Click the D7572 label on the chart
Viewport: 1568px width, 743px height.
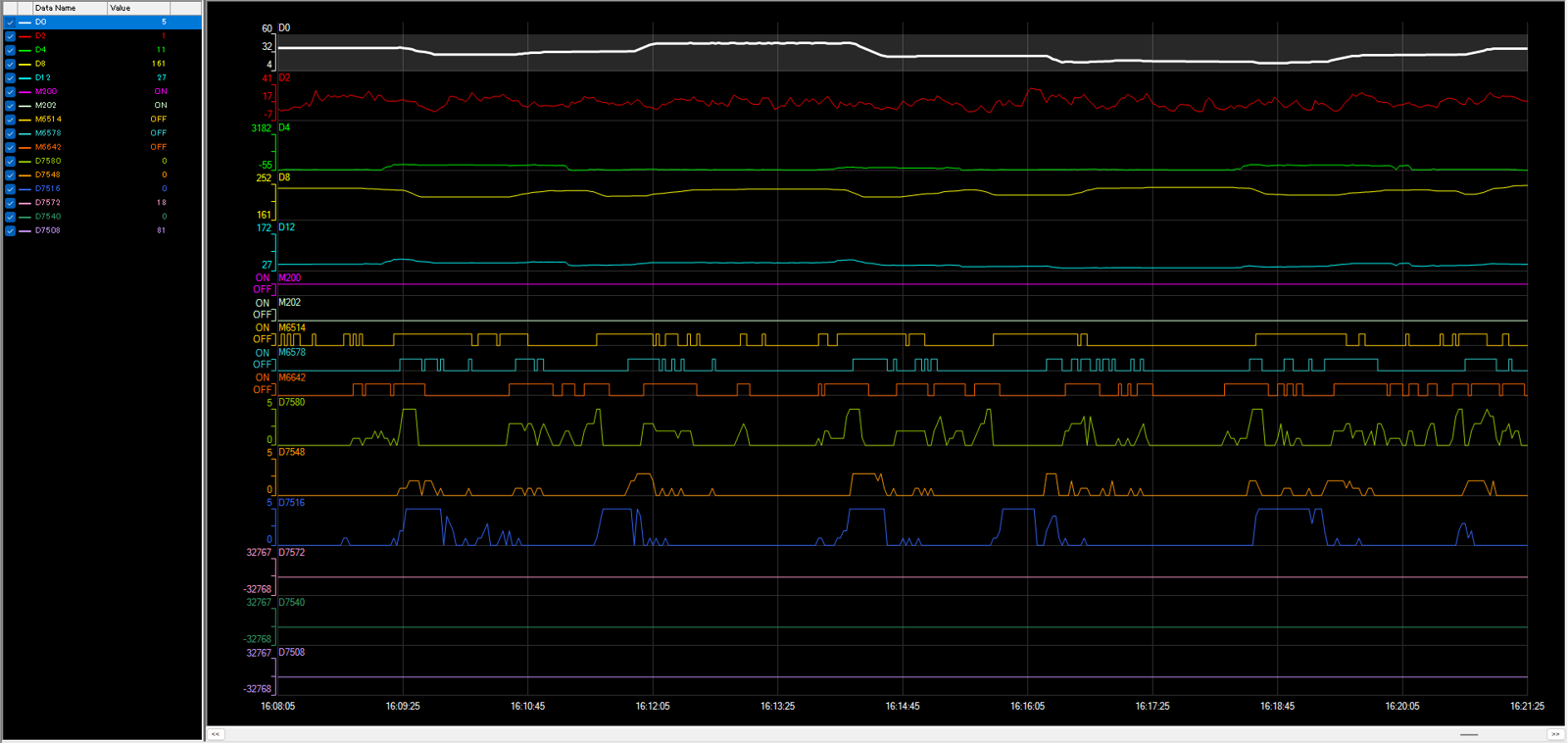(x=292, y=552)
